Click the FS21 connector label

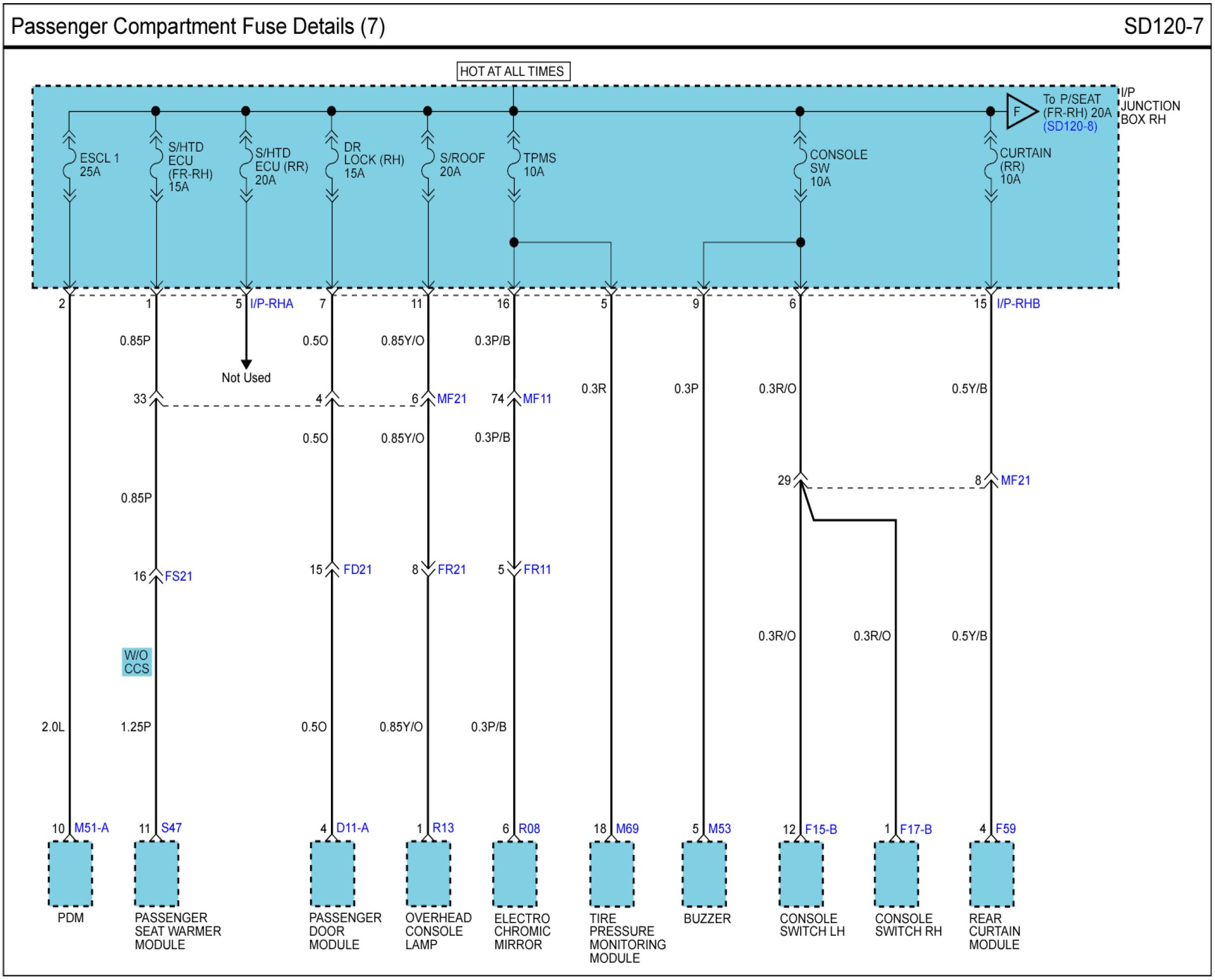tap(178, 576)
